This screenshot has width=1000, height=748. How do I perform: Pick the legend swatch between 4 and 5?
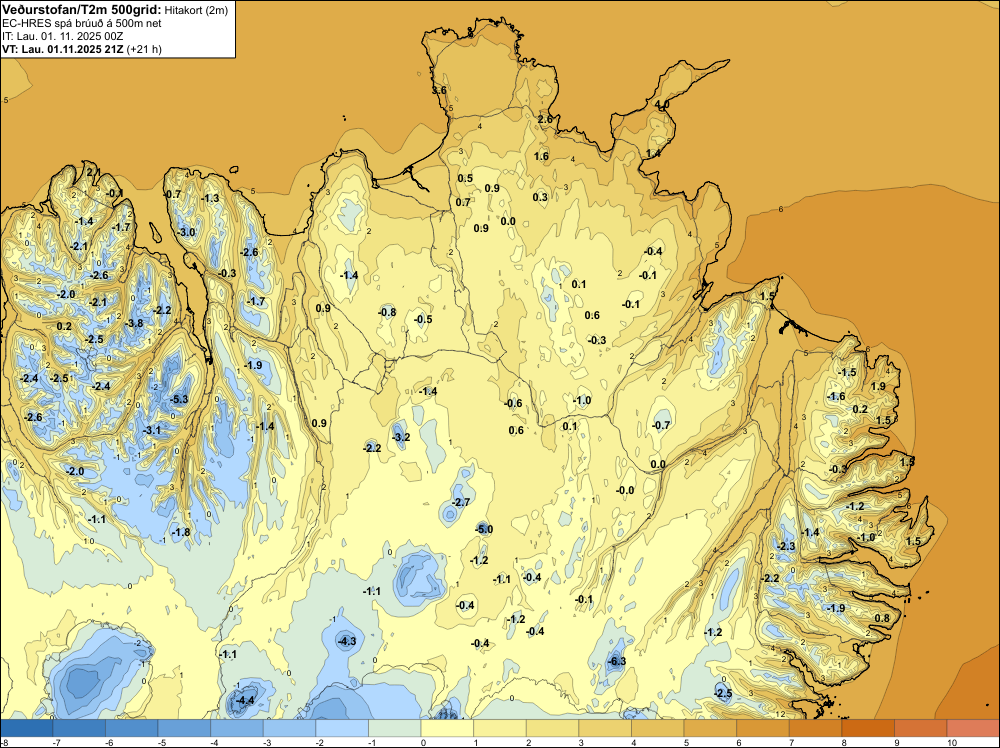[658, 728]
